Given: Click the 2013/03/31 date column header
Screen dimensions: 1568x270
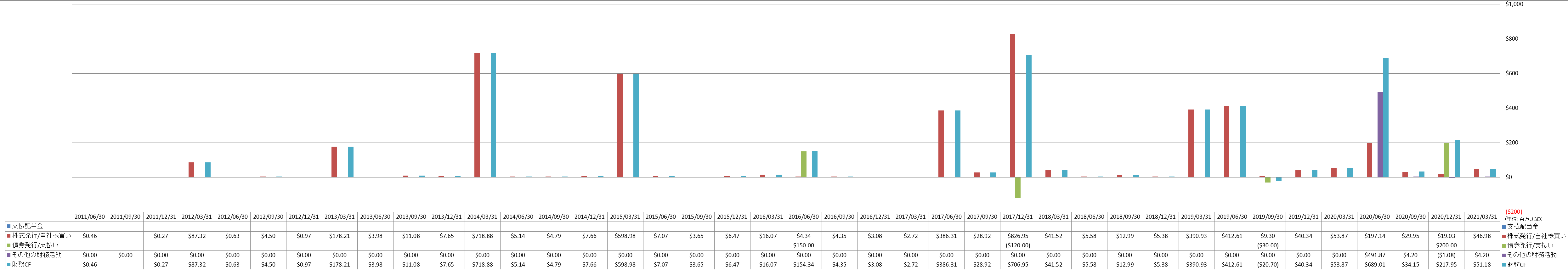Looking at the screenshot, I should 340,217.
